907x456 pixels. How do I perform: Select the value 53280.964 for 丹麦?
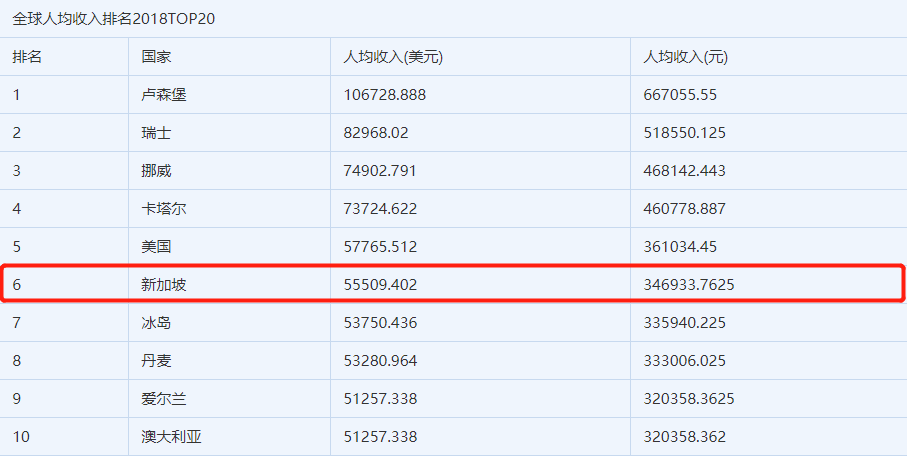[380, 361]
